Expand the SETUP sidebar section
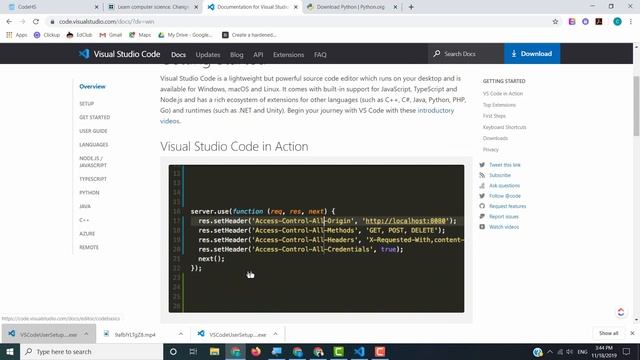 point(87,104)
